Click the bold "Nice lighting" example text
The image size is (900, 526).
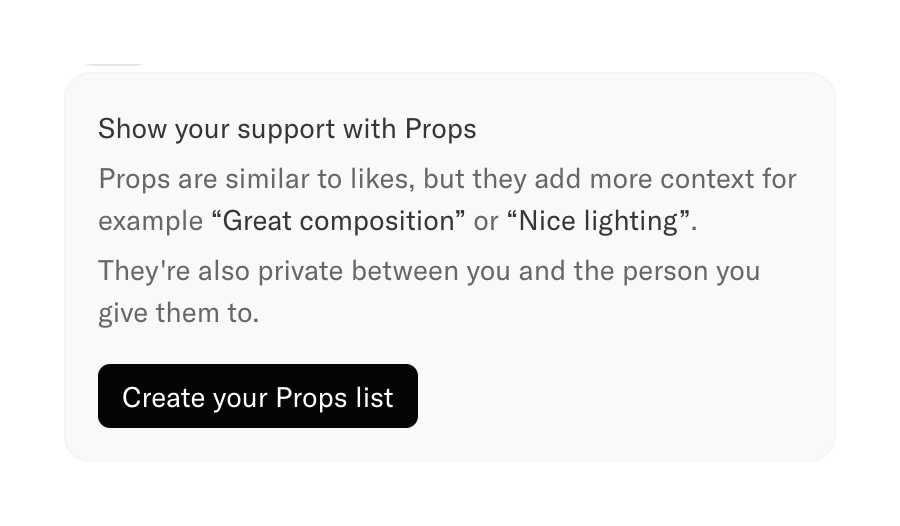[600, 221]
